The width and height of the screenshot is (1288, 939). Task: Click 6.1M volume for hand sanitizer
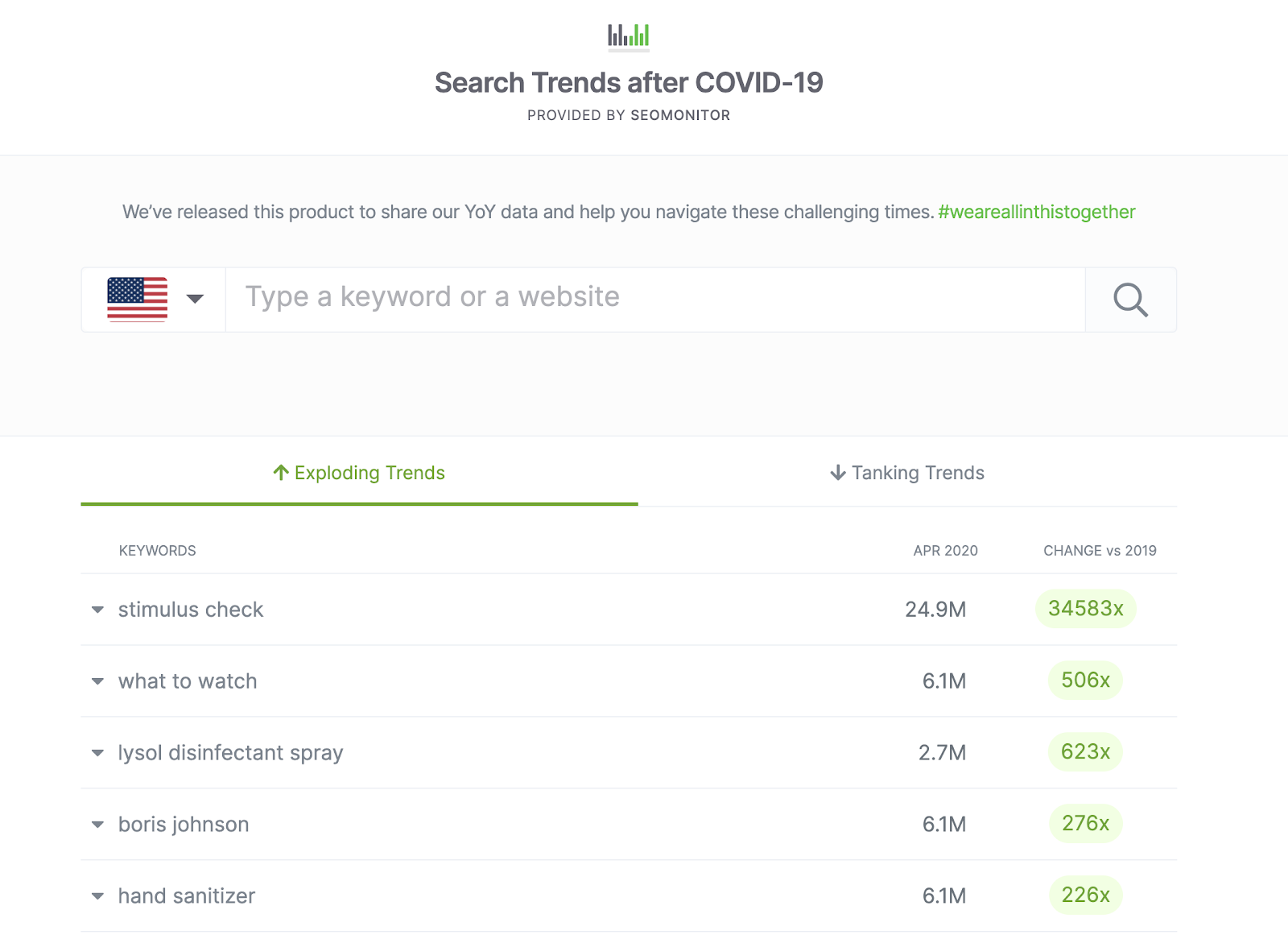click(x=944, y=896)
